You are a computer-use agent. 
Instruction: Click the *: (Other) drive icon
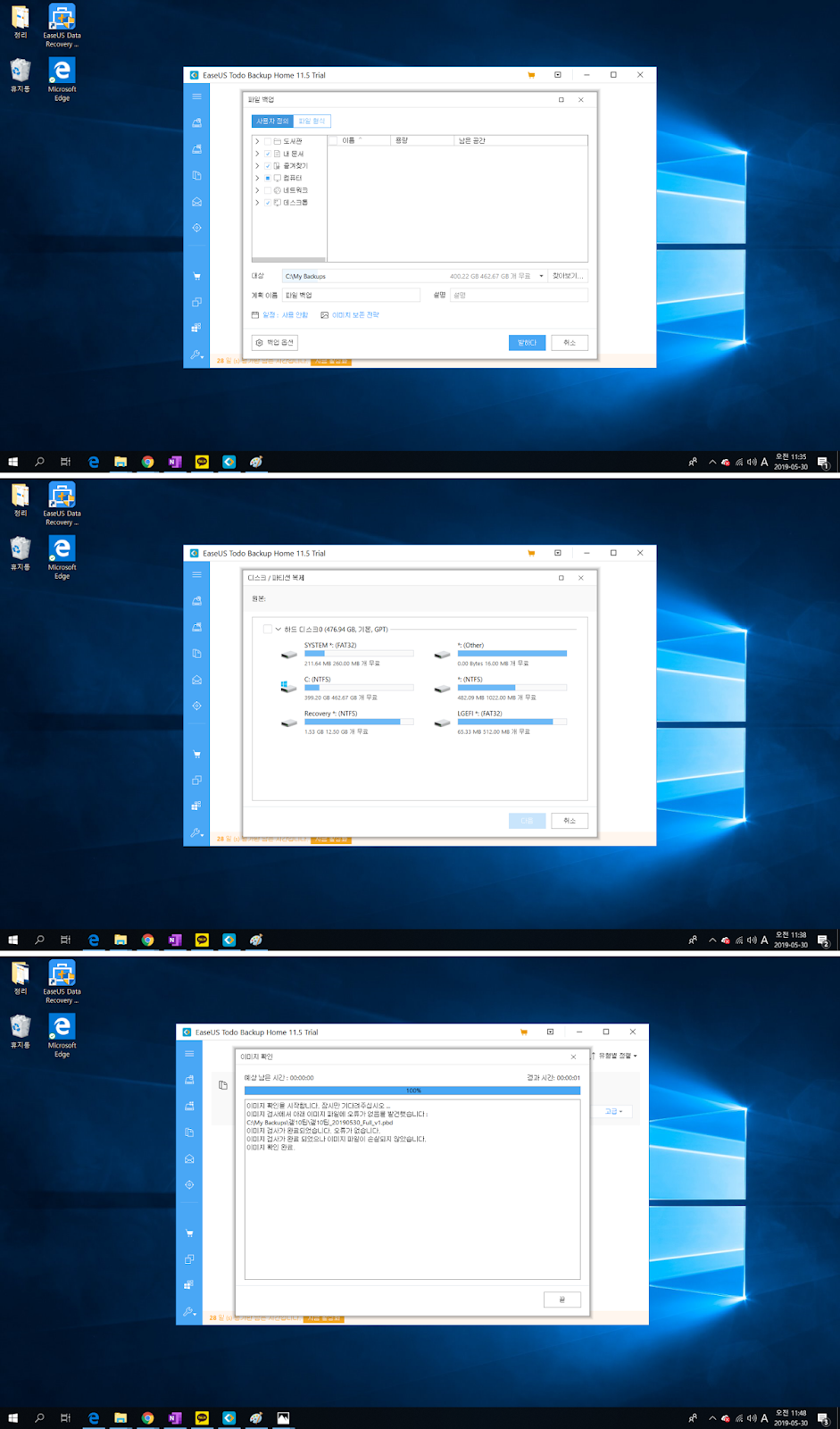pos(442,655)
